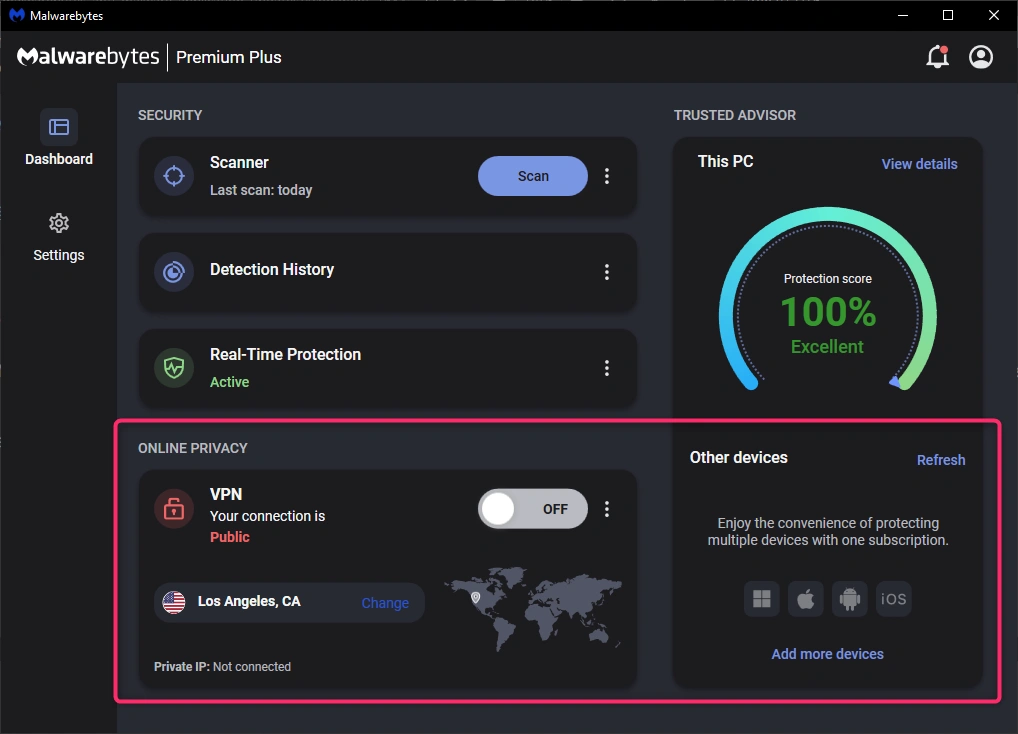This screenshot has width=1018, height=734.
Task: Select the Windows platform device icon
Action: pos(762,599)
